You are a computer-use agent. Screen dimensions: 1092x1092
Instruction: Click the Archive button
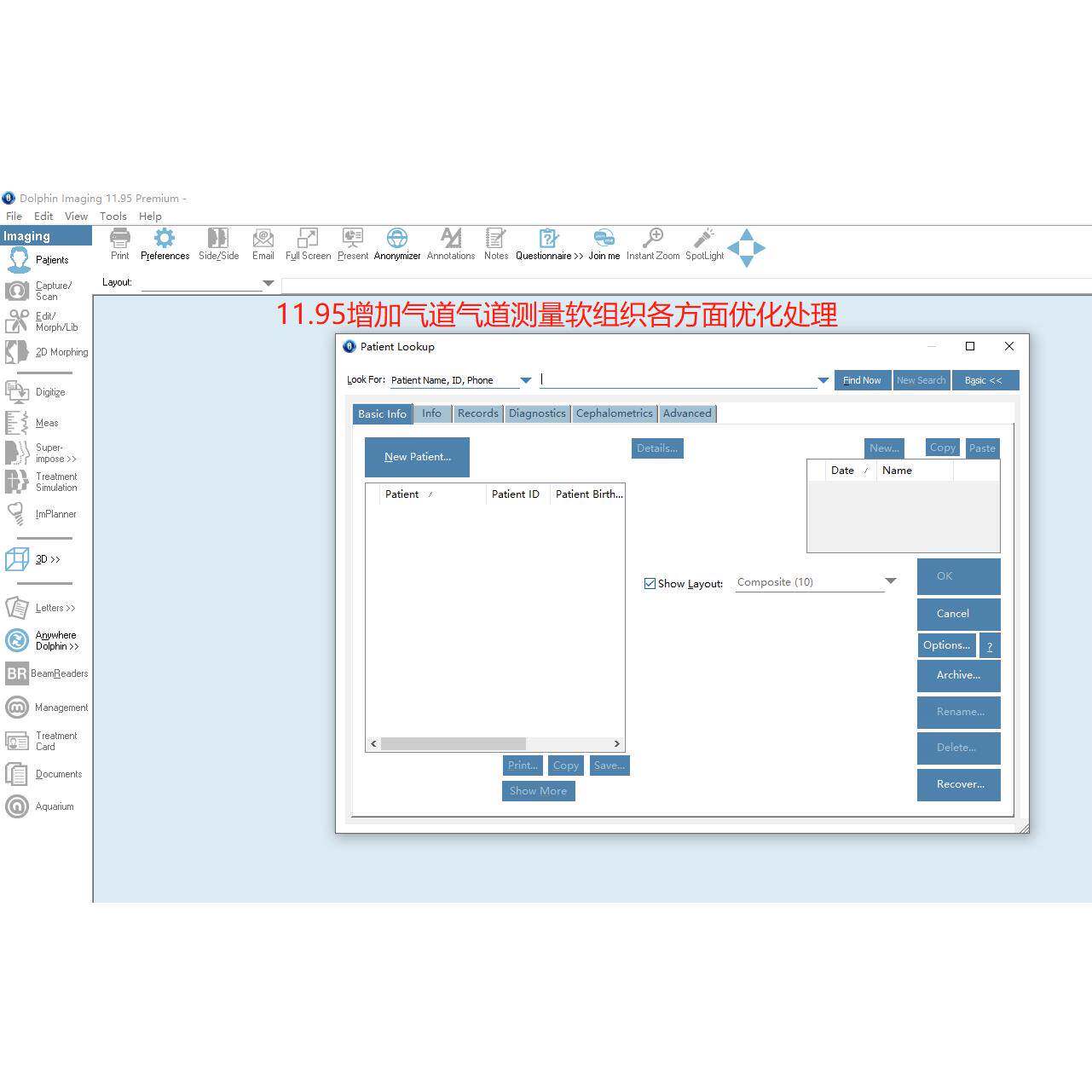pyautogui.click(x=958, y=675)
